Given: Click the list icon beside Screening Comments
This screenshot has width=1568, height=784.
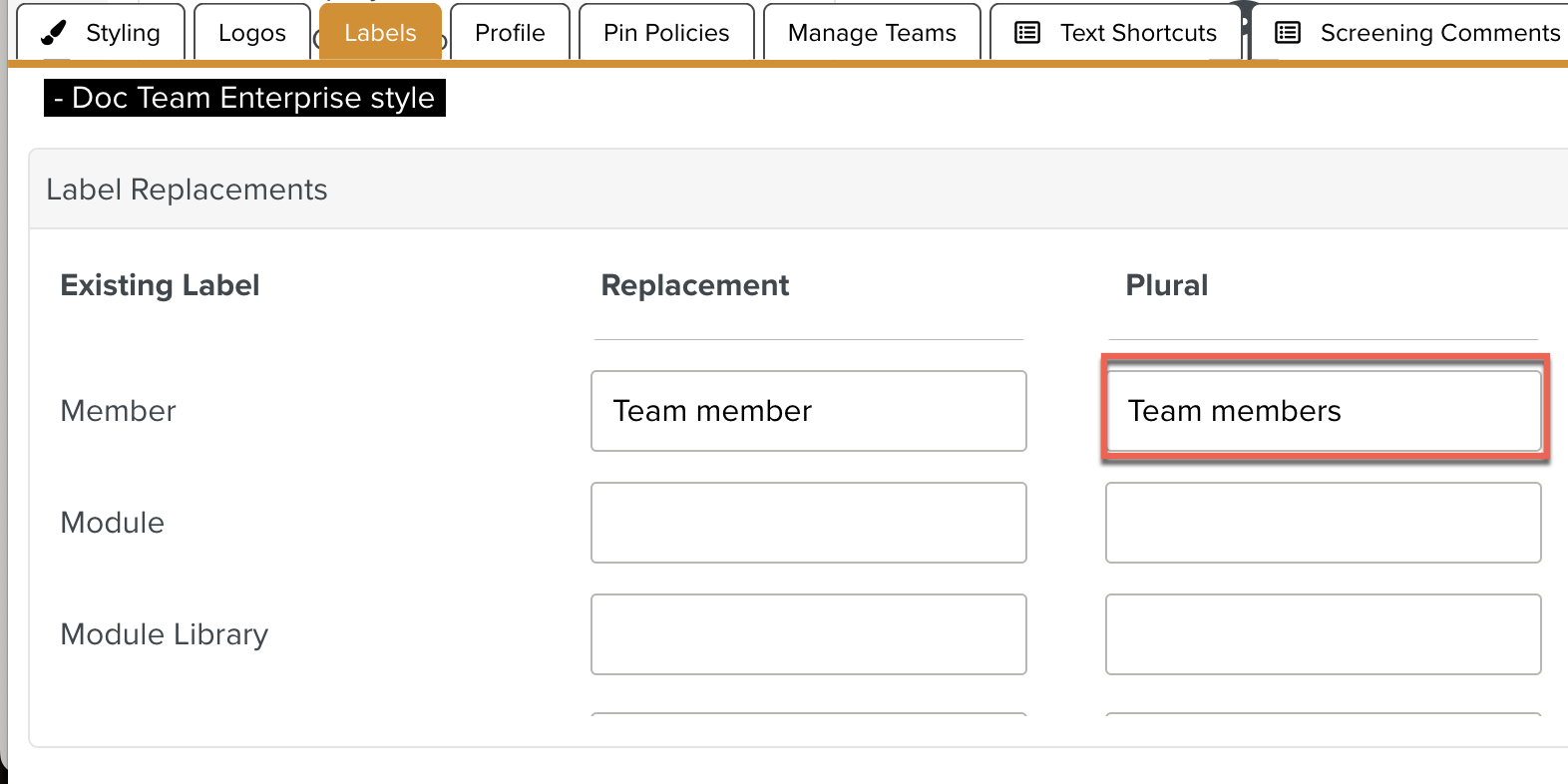Looking at the screenshot, I should (1288, 33).
